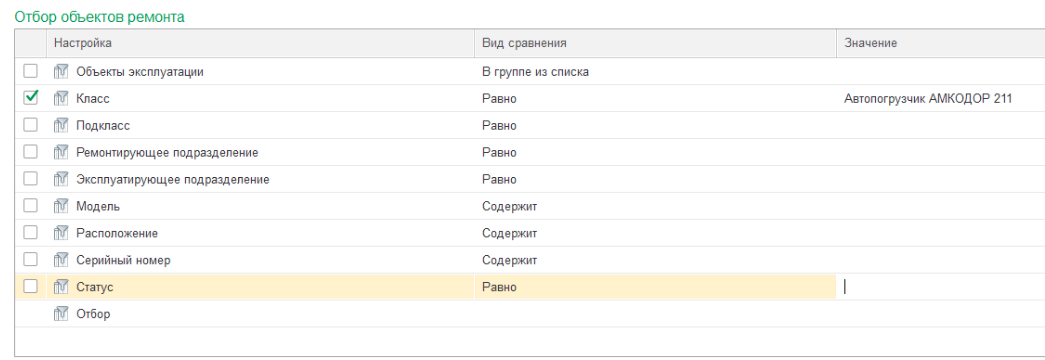Click the filter icon beside Серийный номер

coord(62,261)
